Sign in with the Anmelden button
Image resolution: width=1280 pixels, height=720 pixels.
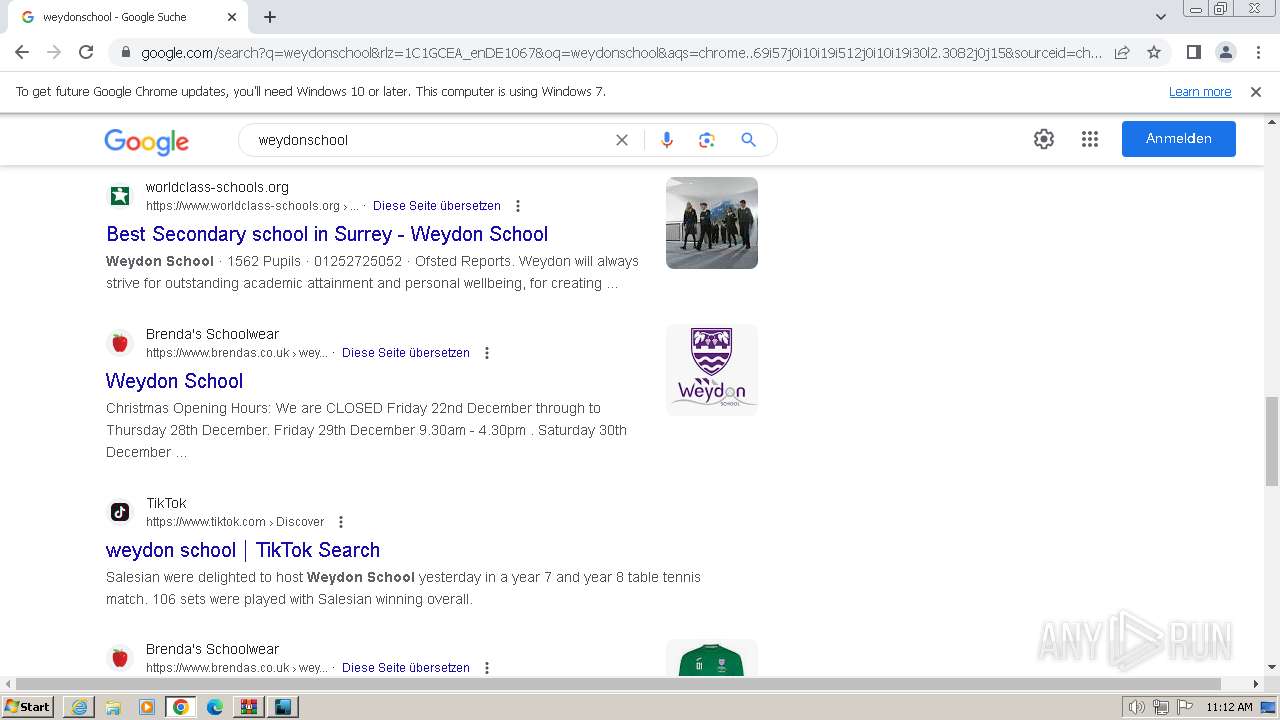point(1179,139)
